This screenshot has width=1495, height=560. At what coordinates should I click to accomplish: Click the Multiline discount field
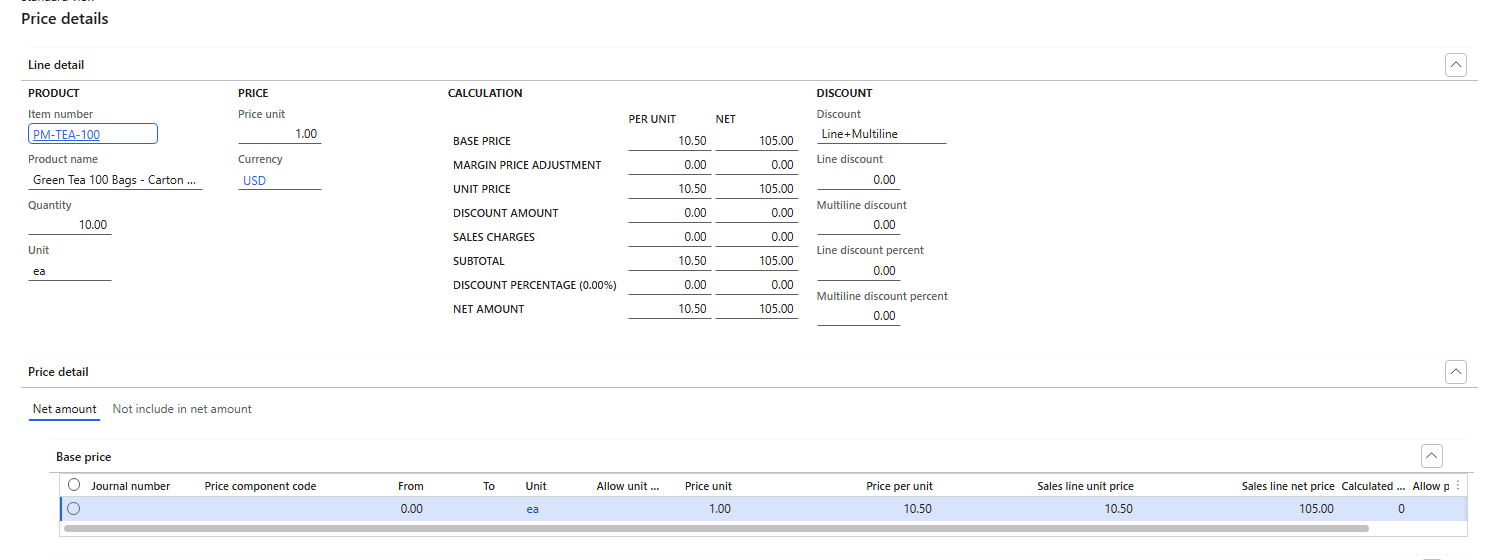pos(858,225)
